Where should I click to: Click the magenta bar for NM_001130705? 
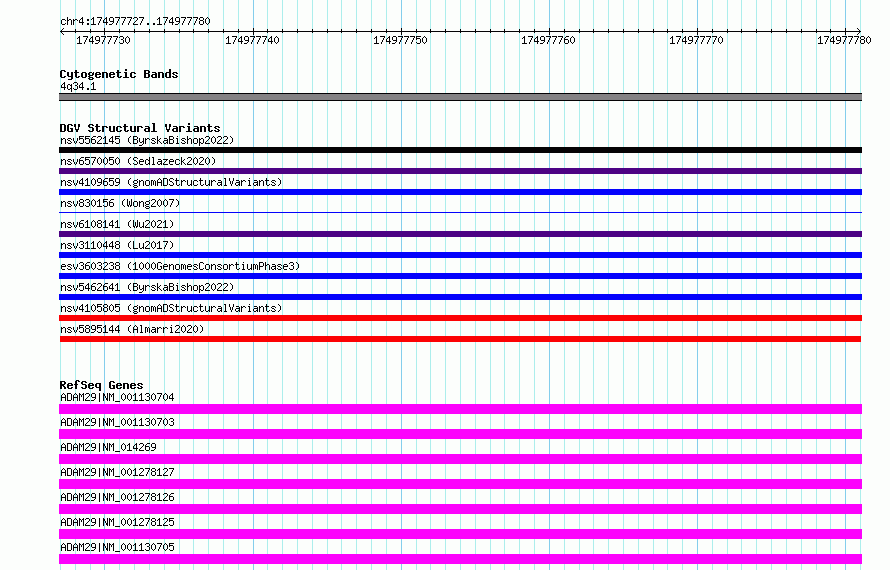point(460,559)
